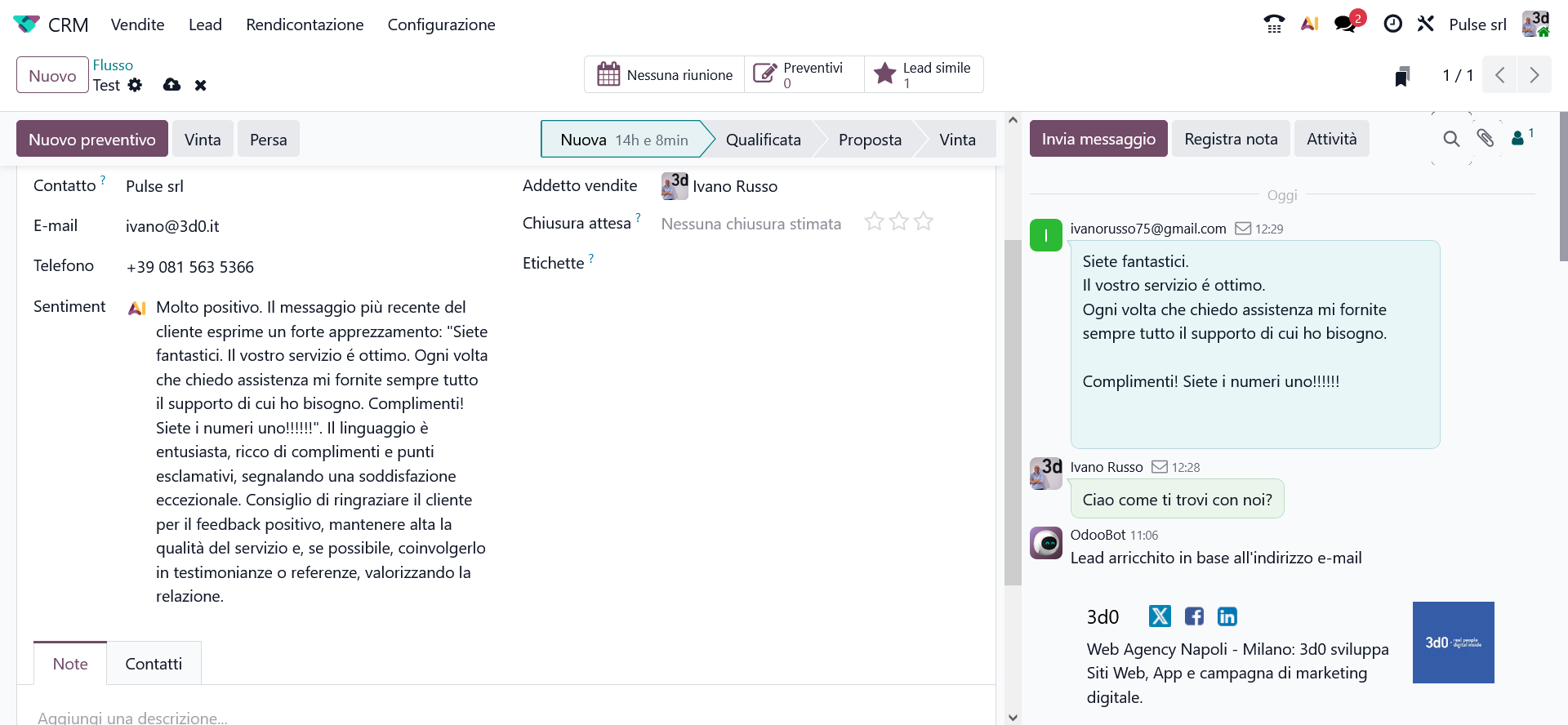Click Nuovo preventivo button

pyautogui.click(x=92, y=140)
